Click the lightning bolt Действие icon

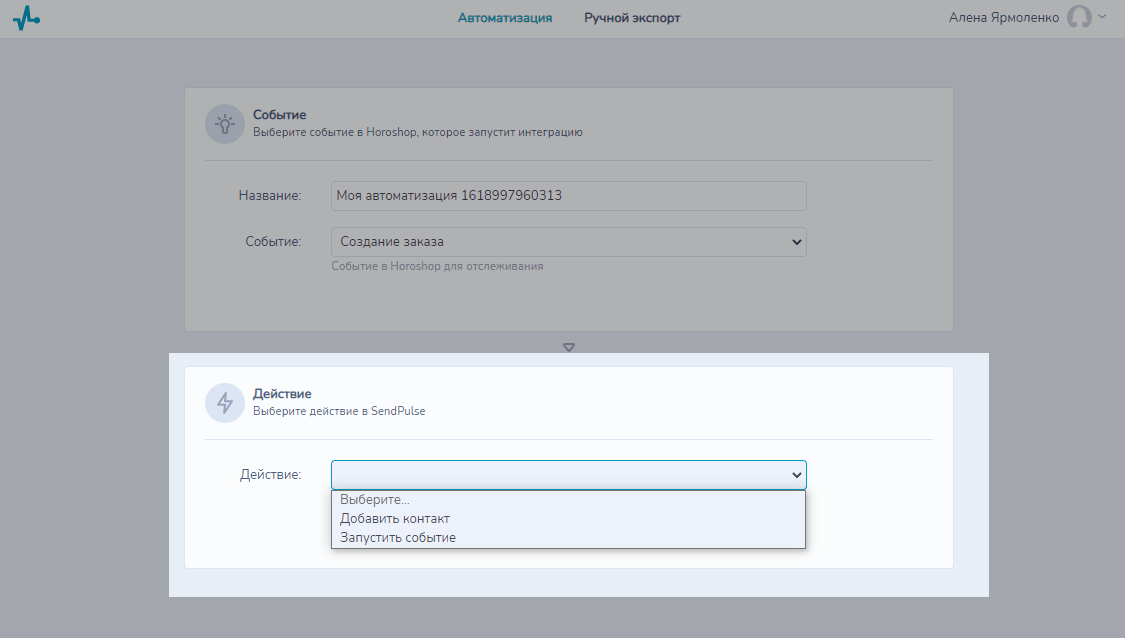pos(225,403)
